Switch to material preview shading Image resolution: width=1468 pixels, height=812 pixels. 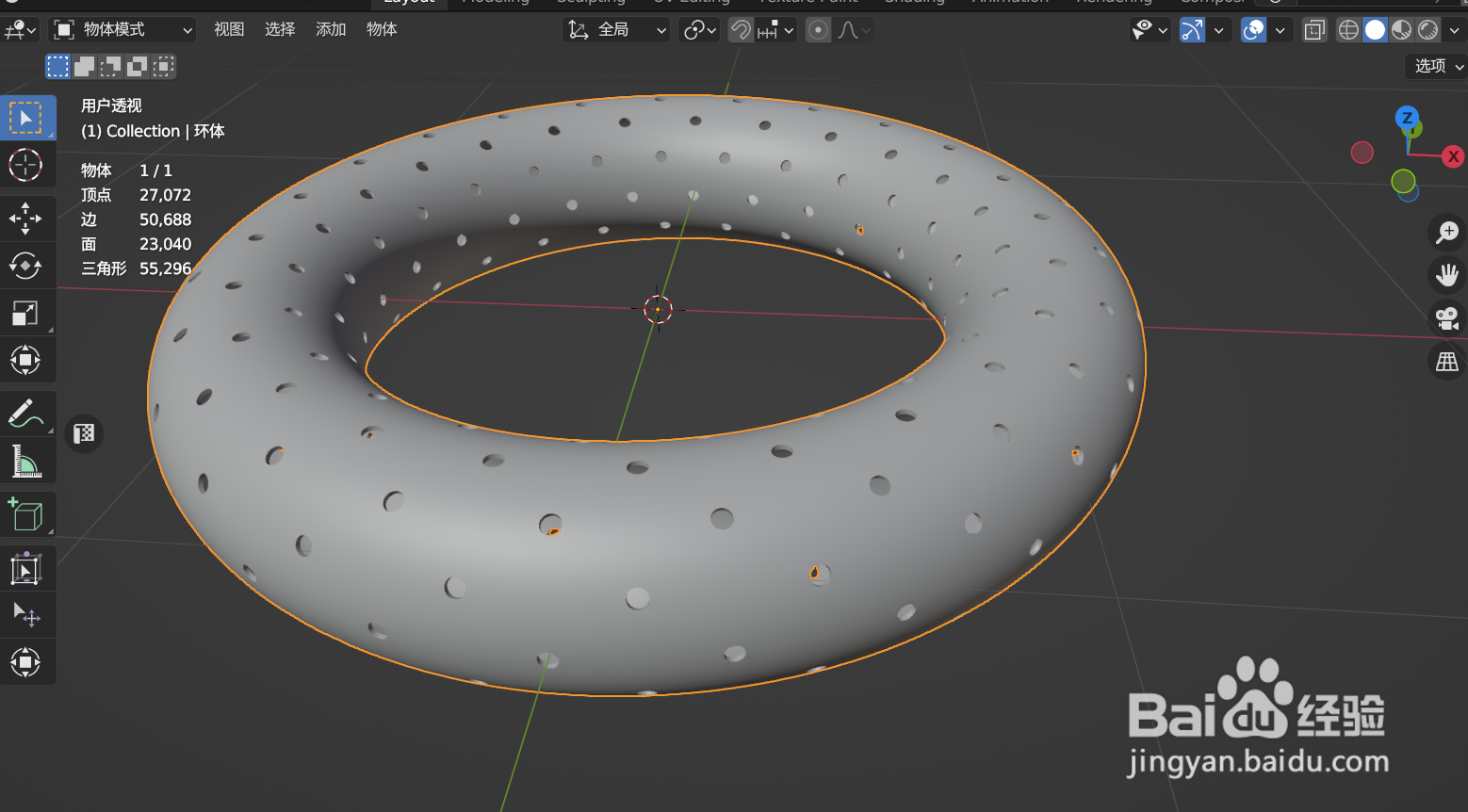[1402, 30]
